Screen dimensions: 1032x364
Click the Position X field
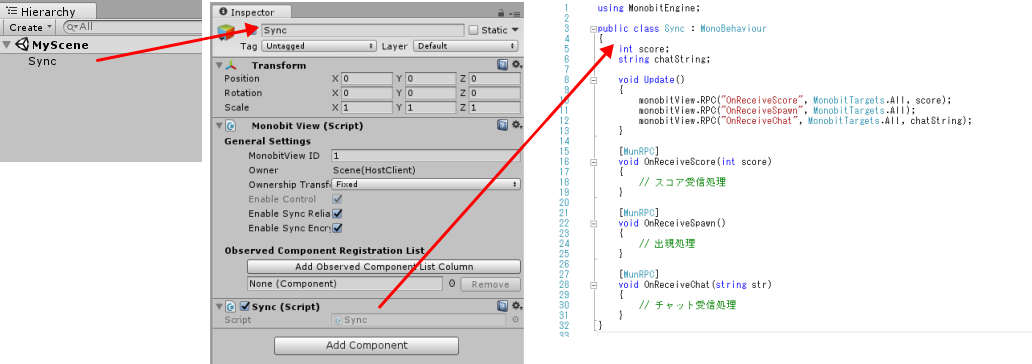tap(366, 78)
